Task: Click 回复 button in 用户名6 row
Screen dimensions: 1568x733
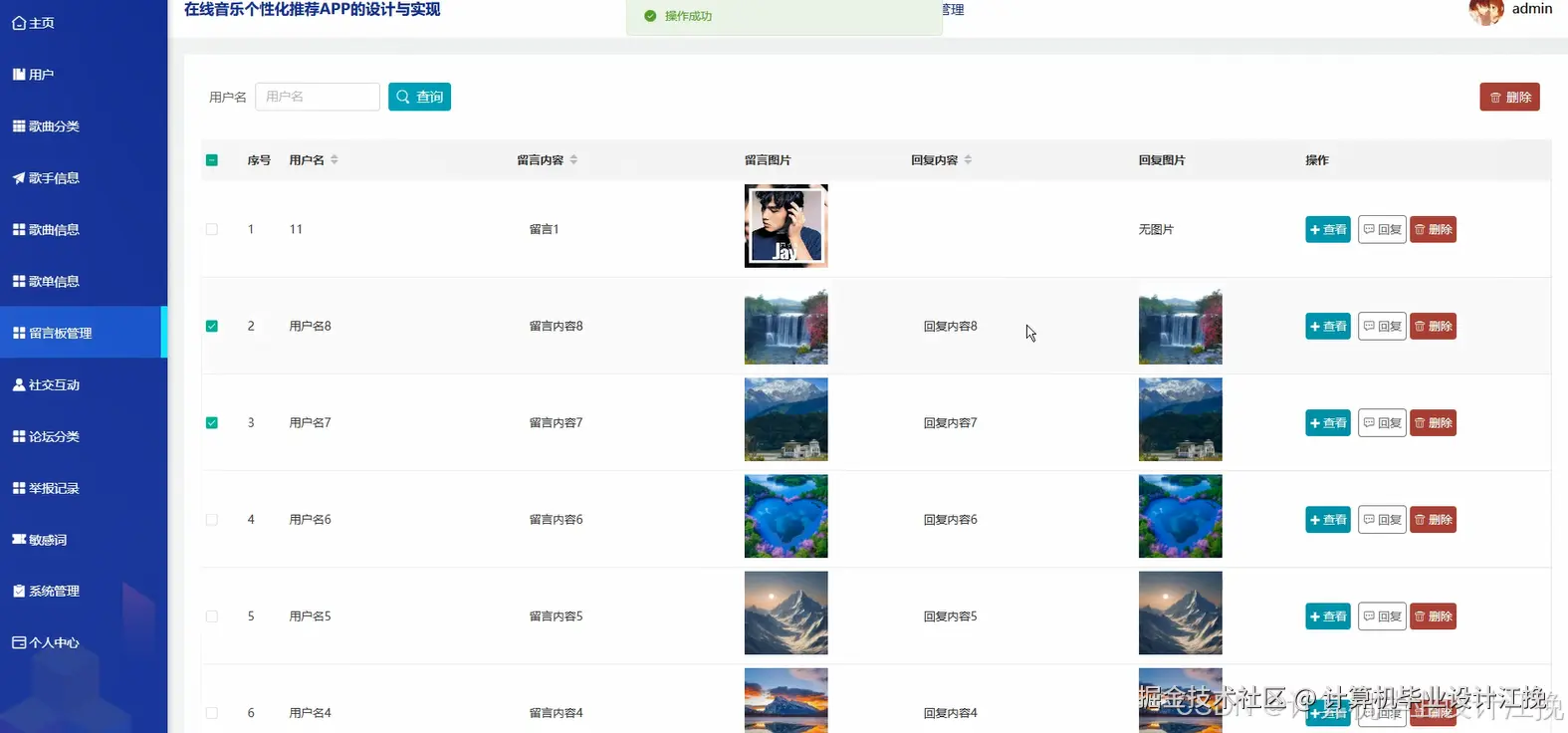Action: pyautogui.click(x=1382, y=519)
